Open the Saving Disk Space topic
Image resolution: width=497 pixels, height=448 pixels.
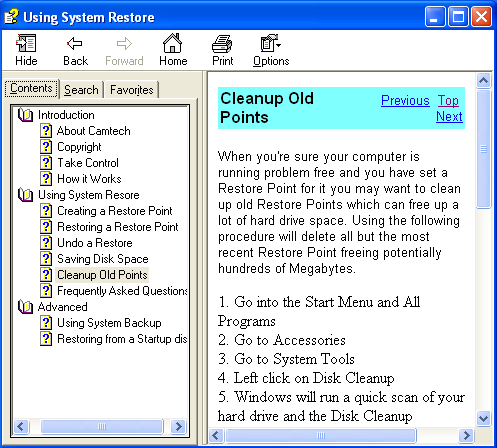(103, 259)
